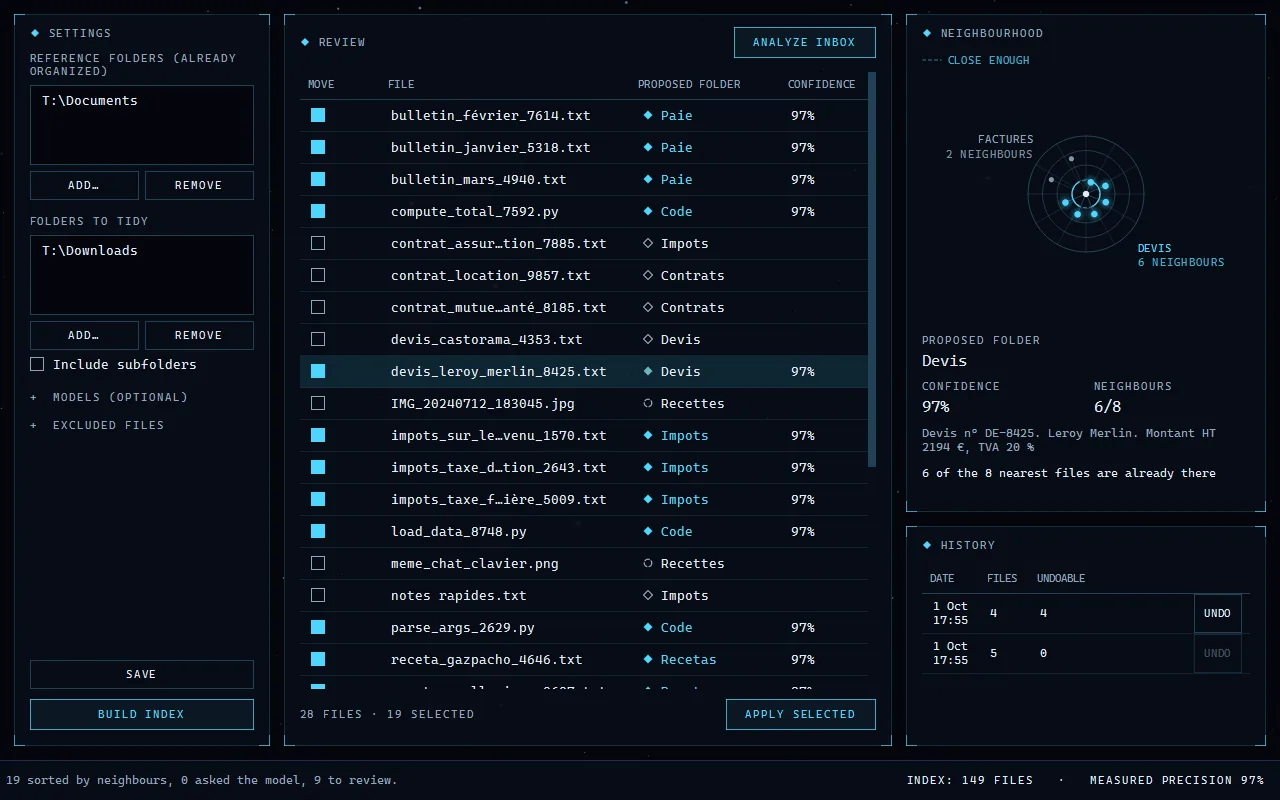Click the Neighbourhood panel diamond icon

(x=927, y=33)
